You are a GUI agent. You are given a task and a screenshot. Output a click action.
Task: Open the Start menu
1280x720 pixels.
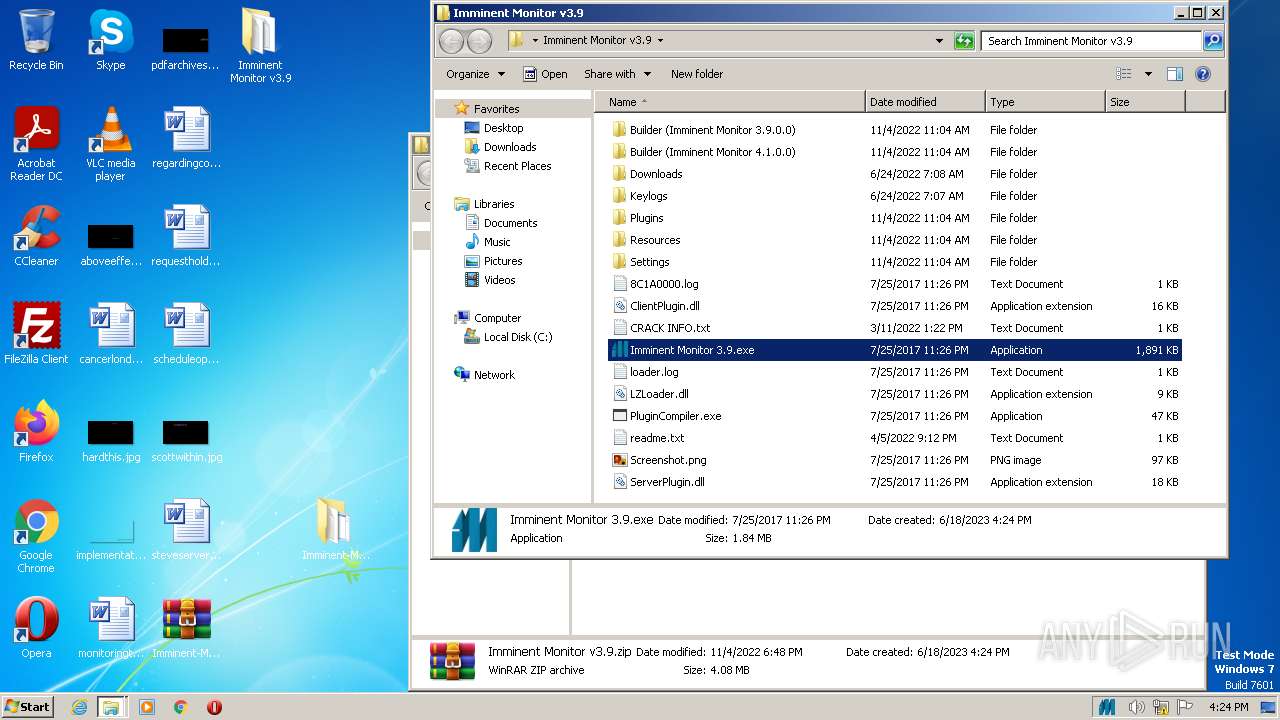pyautogui.click(x=27, y=707)
